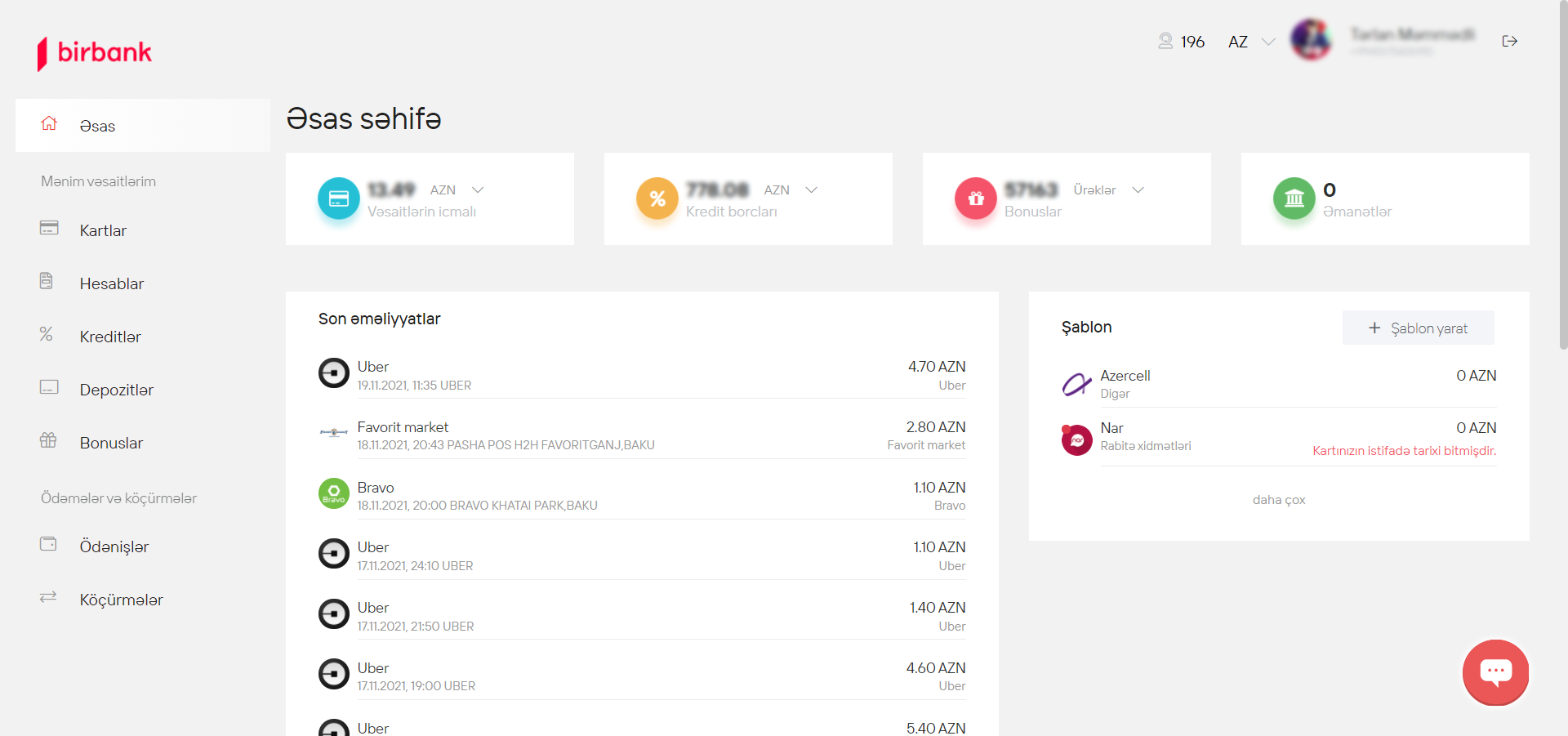Open the Bravo KHATAI PARK transaction row

642,495
